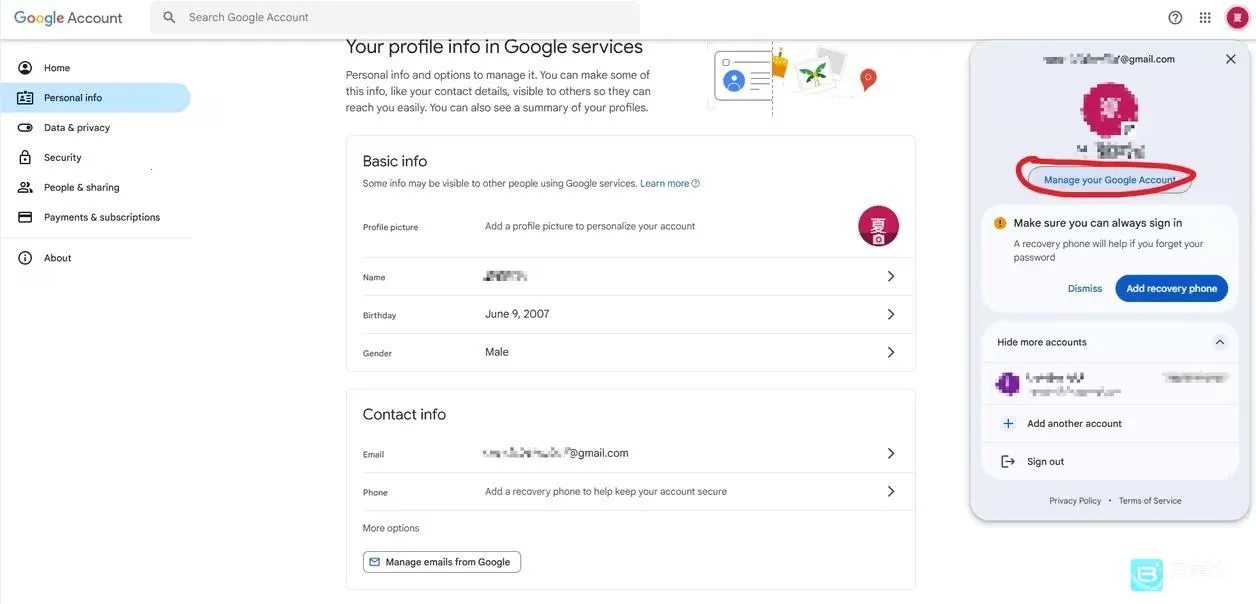This screenshot has width=1256, height=604.
Task: Click the yellow warning alert icon
Action: pyautogui.click(x=1000, y=223)
